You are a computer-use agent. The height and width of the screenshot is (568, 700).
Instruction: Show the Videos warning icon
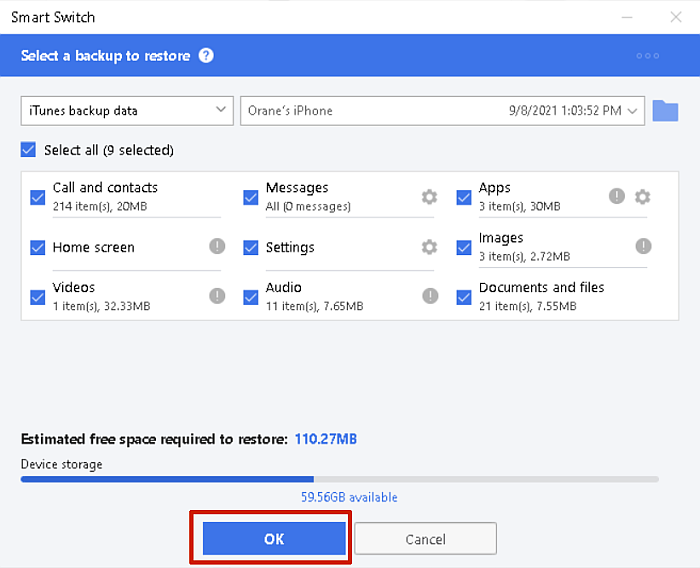coord(217,296)
